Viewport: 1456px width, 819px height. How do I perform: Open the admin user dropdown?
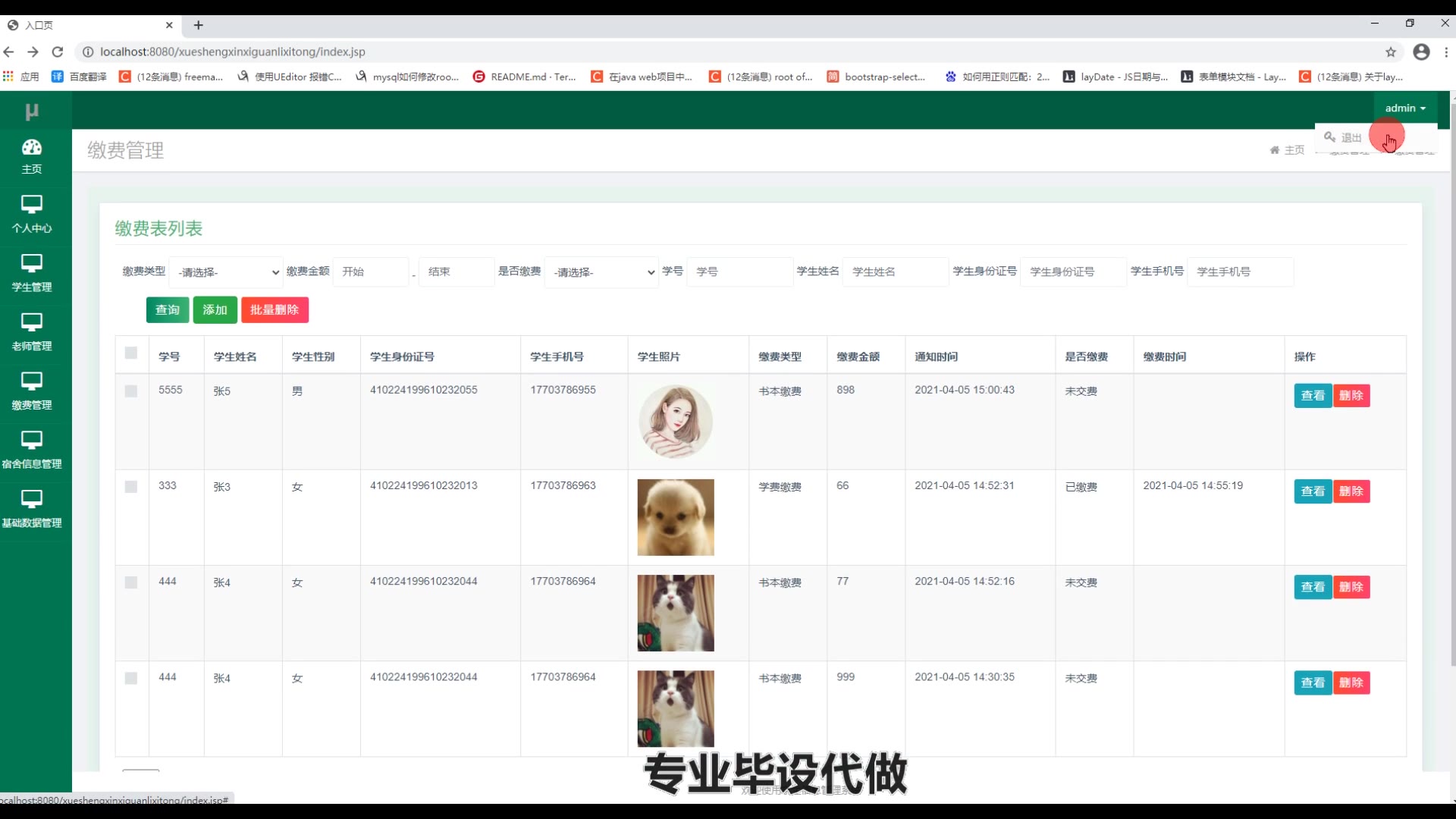click(x=1404, y=108)
